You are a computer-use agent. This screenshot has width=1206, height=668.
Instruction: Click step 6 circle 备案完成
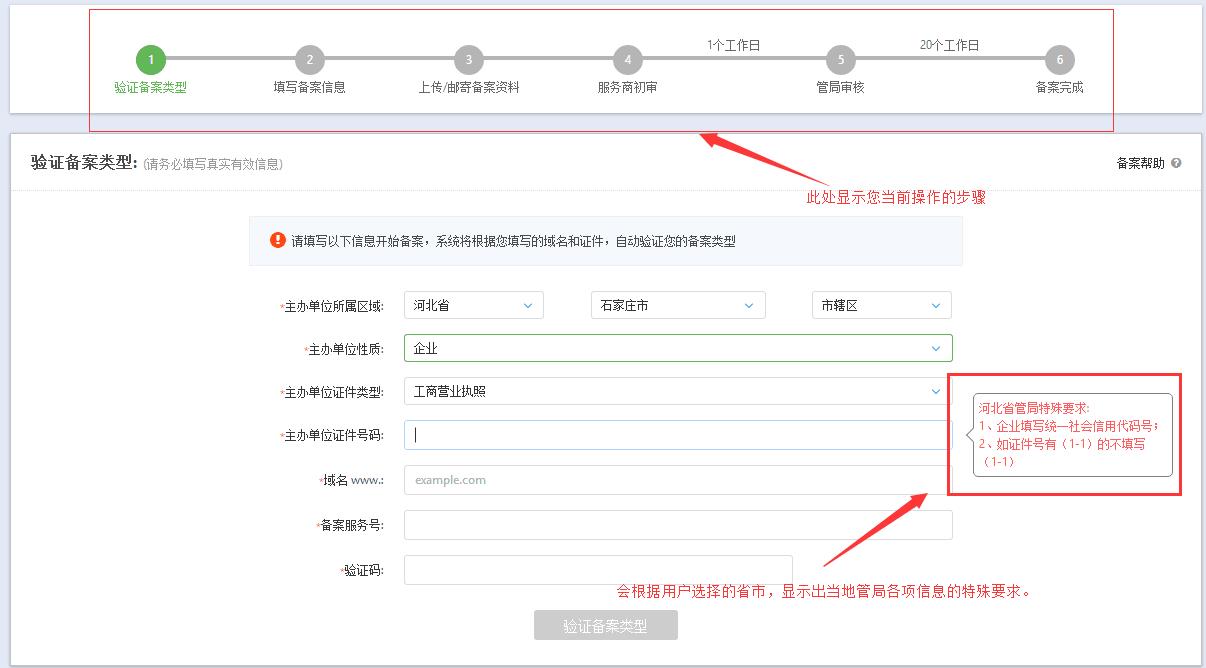point(1059,60)
